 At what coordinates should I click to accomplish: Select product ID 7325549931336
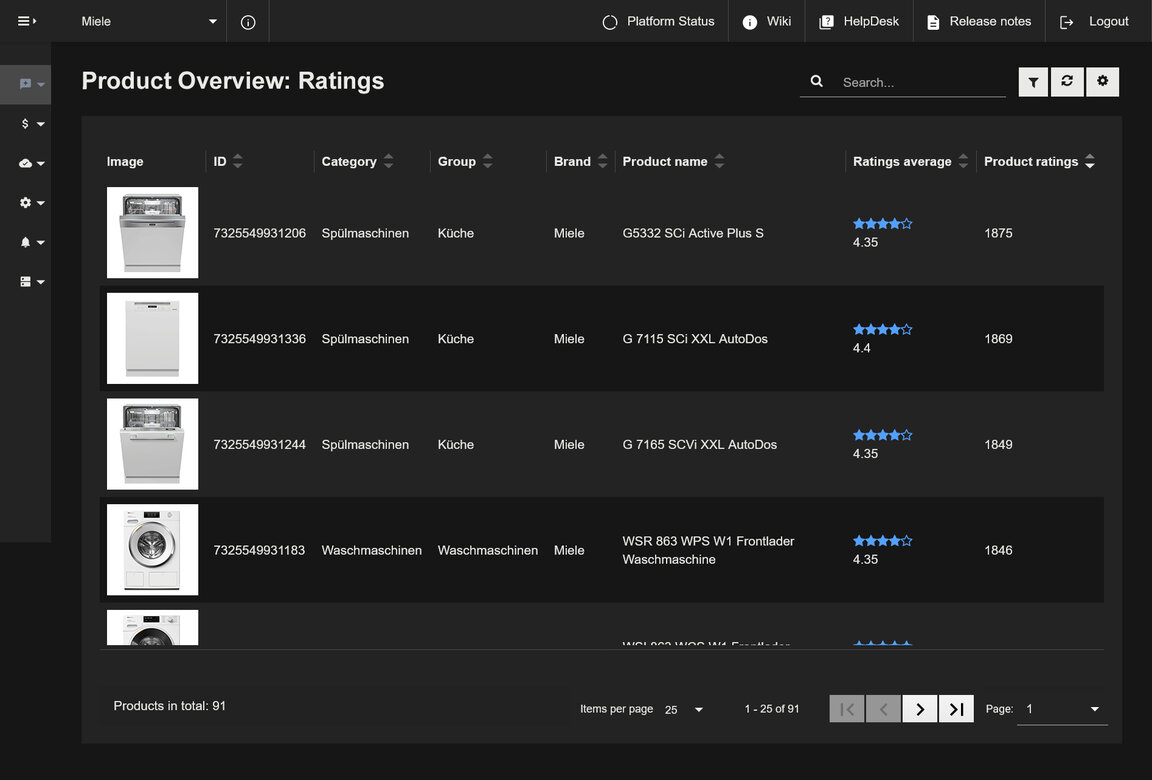tap(259, 339)
